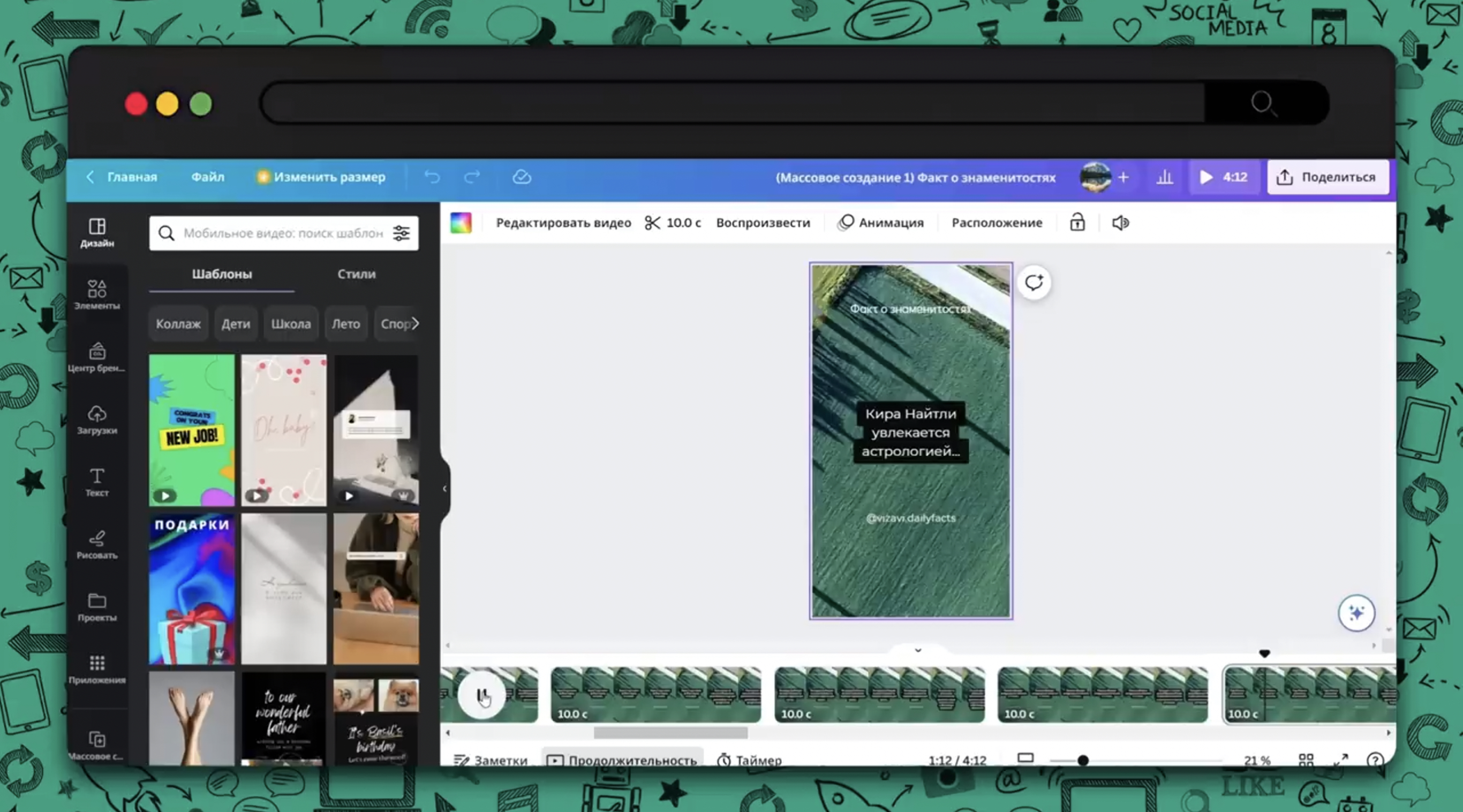Select the Дети category chip
The width and height of the screenshot is (1463, 812).
point(236,324)
